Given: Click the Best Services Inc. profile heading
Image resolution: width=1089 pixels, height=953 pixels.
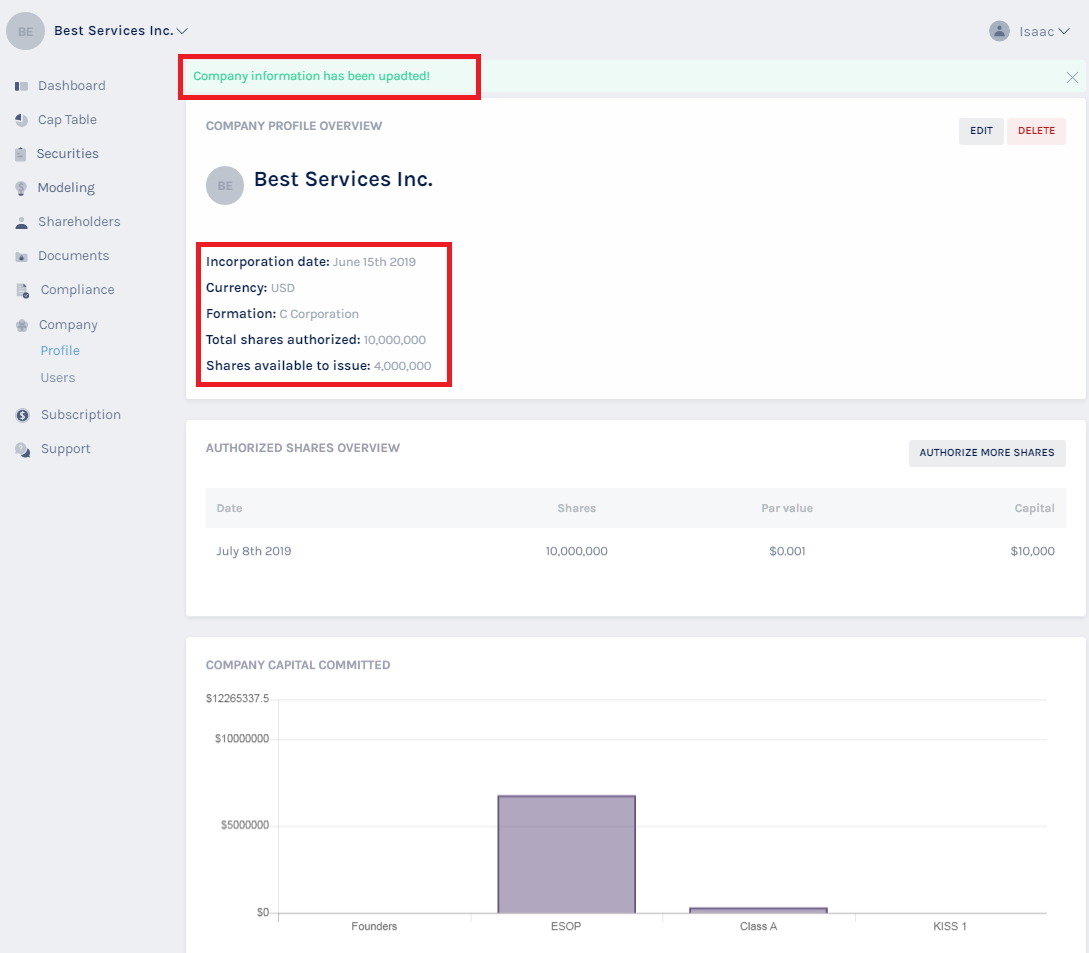Looking at the screenshot, I should point(343,179).
